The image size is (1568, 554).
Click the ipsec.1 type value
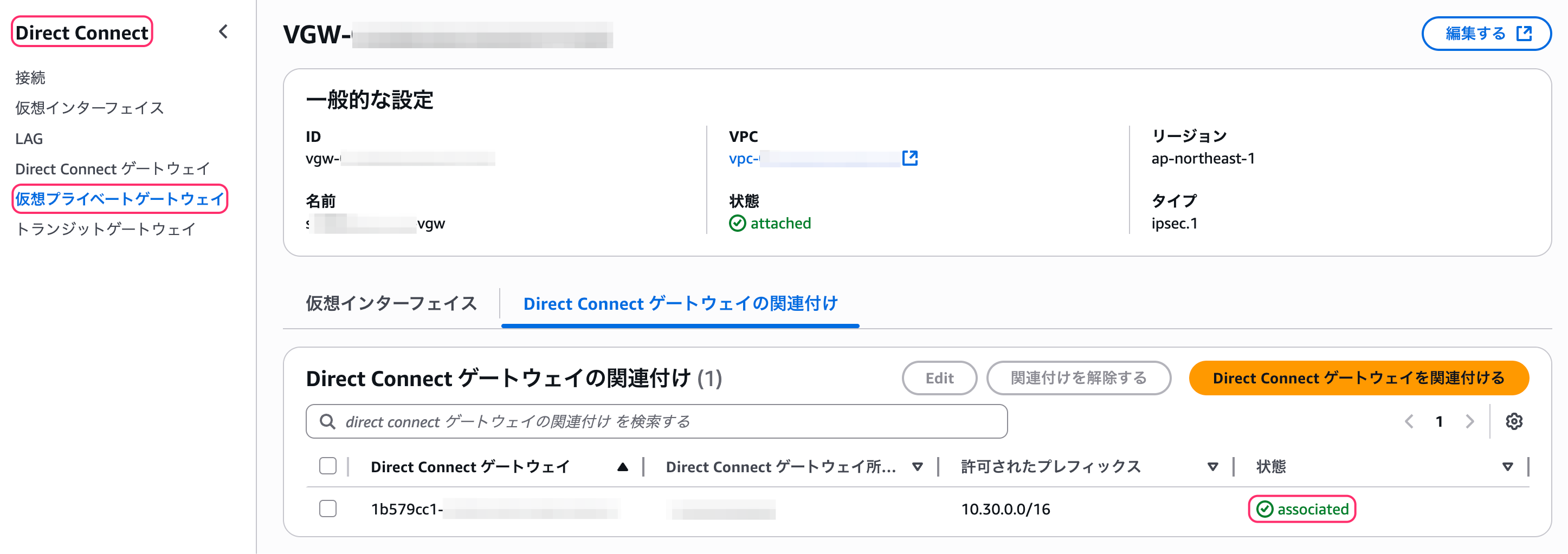(1174, 224)
